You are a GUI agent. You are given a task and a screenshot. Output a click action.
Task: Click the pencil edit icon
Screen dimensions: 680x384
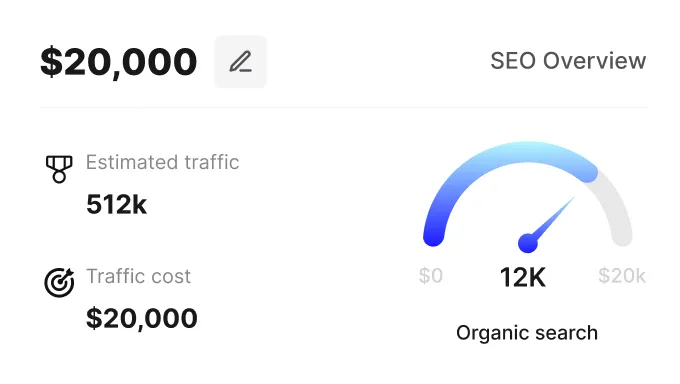click(x=241, y=62)
